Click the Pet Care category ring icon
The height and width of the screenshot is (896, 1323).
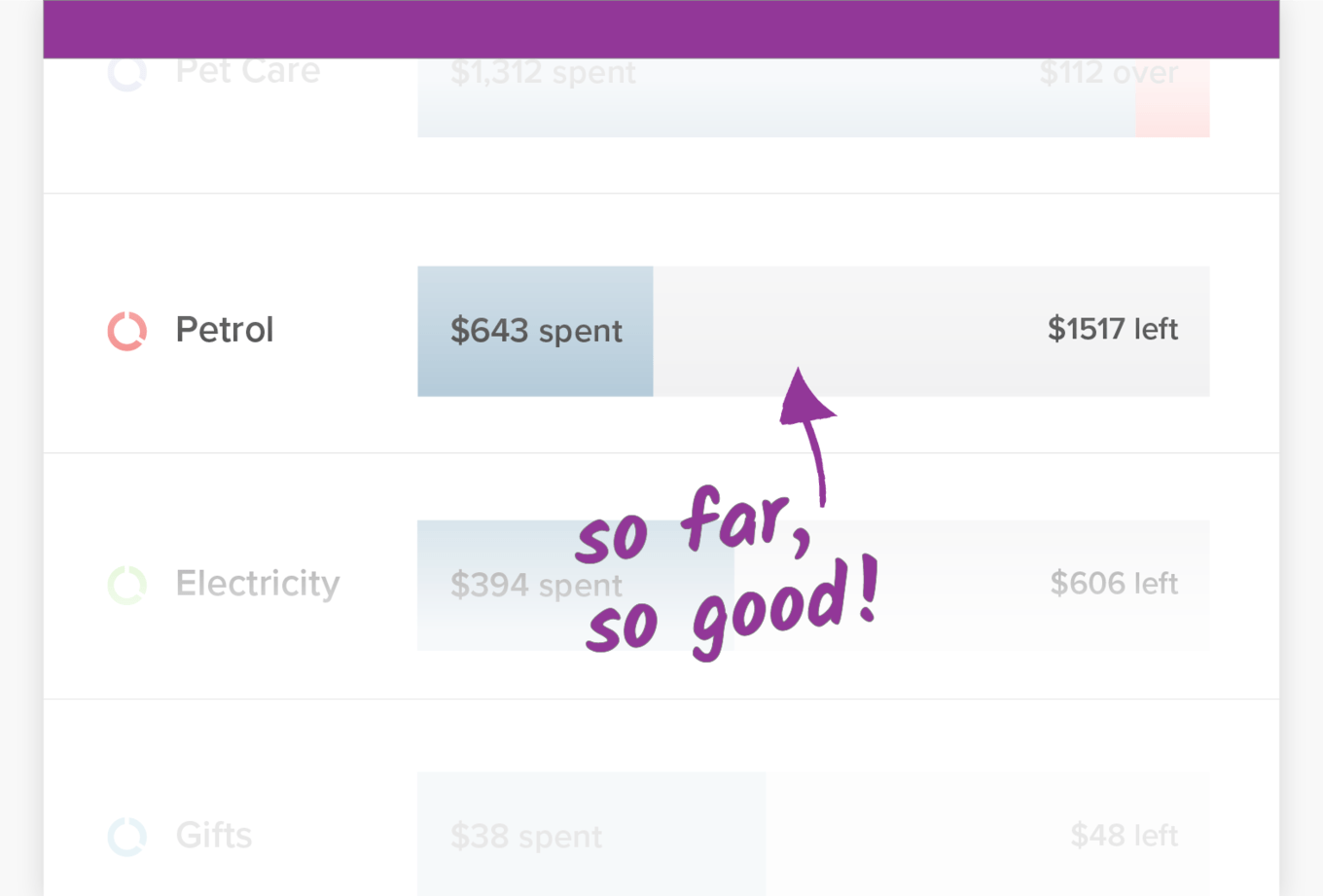(127, 74)
